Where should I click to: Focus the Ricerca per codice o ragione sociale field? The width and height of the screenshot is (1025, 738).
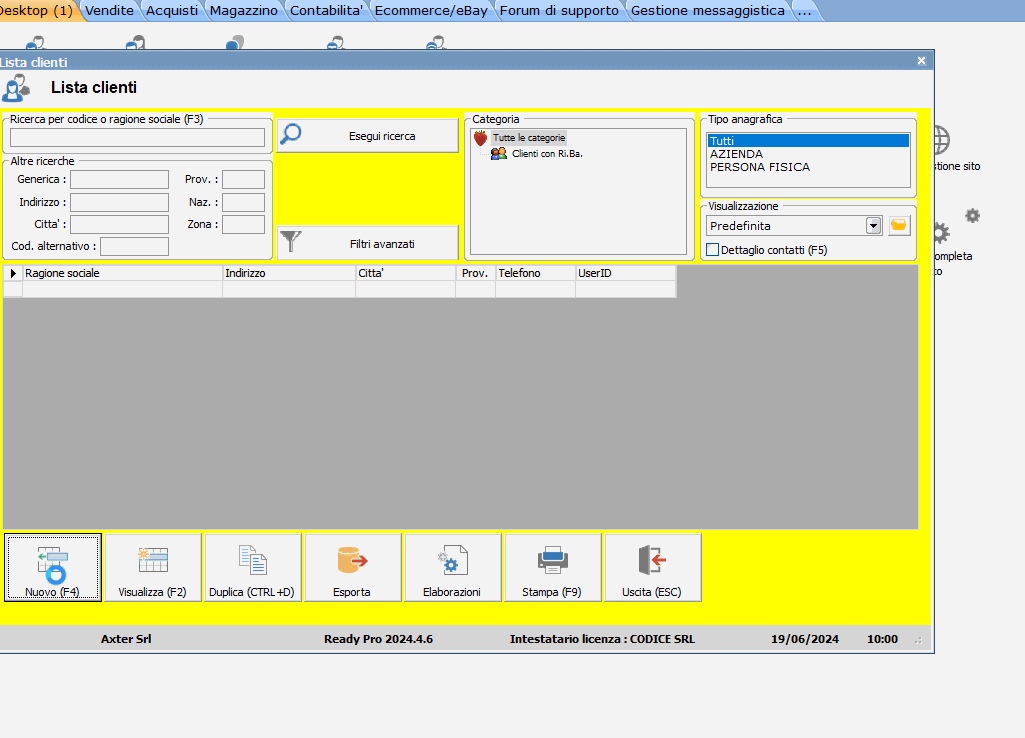(137, 137)
